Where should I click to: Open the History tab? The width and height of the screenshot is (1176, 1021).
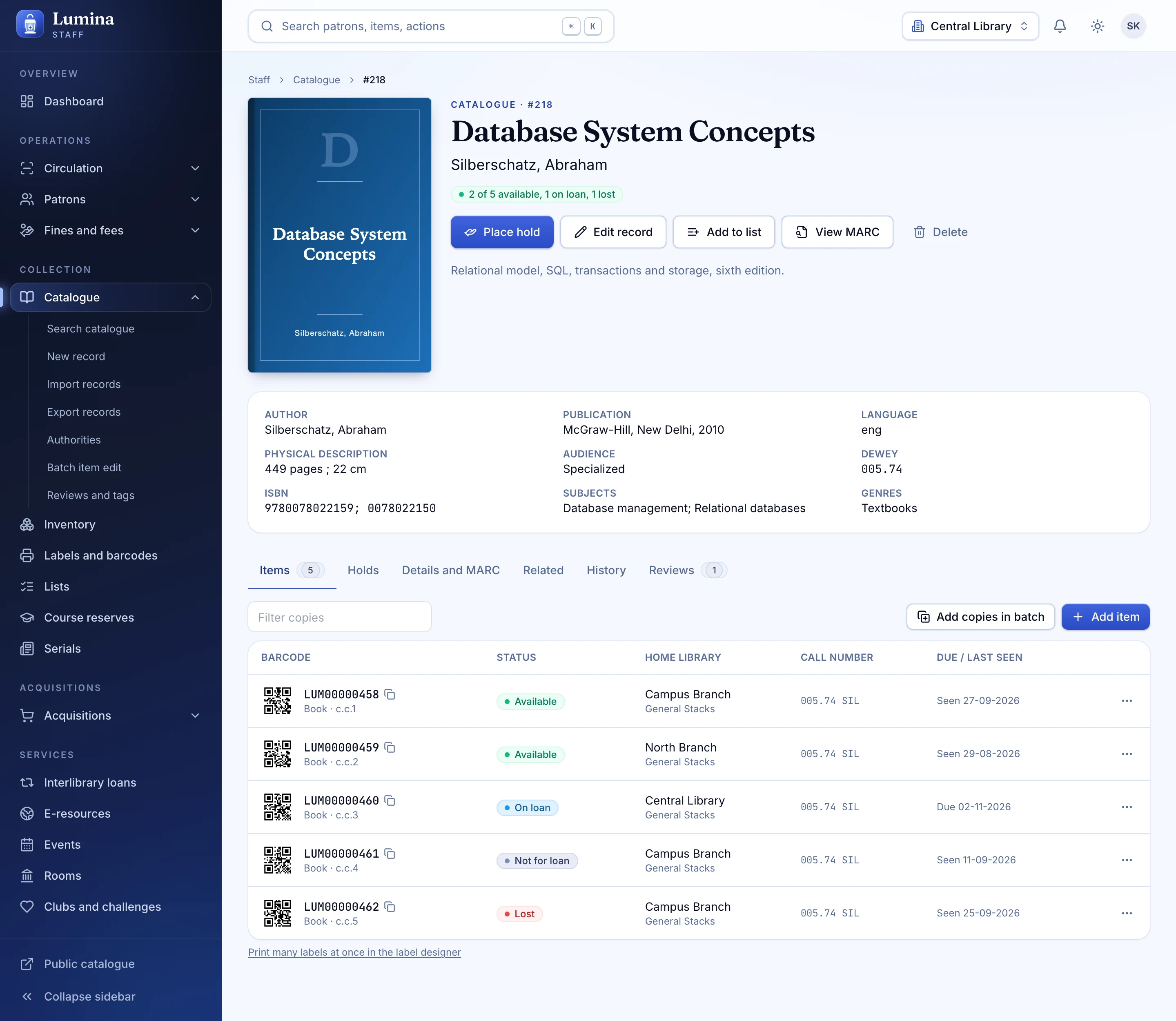click(606, 570)
